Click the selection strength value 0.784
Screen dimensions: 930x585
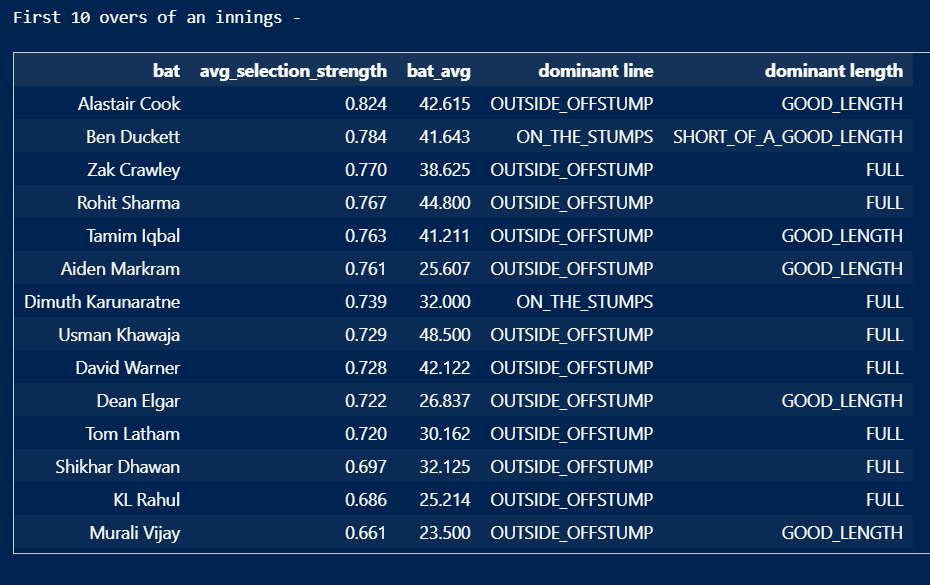click(365, 137)
